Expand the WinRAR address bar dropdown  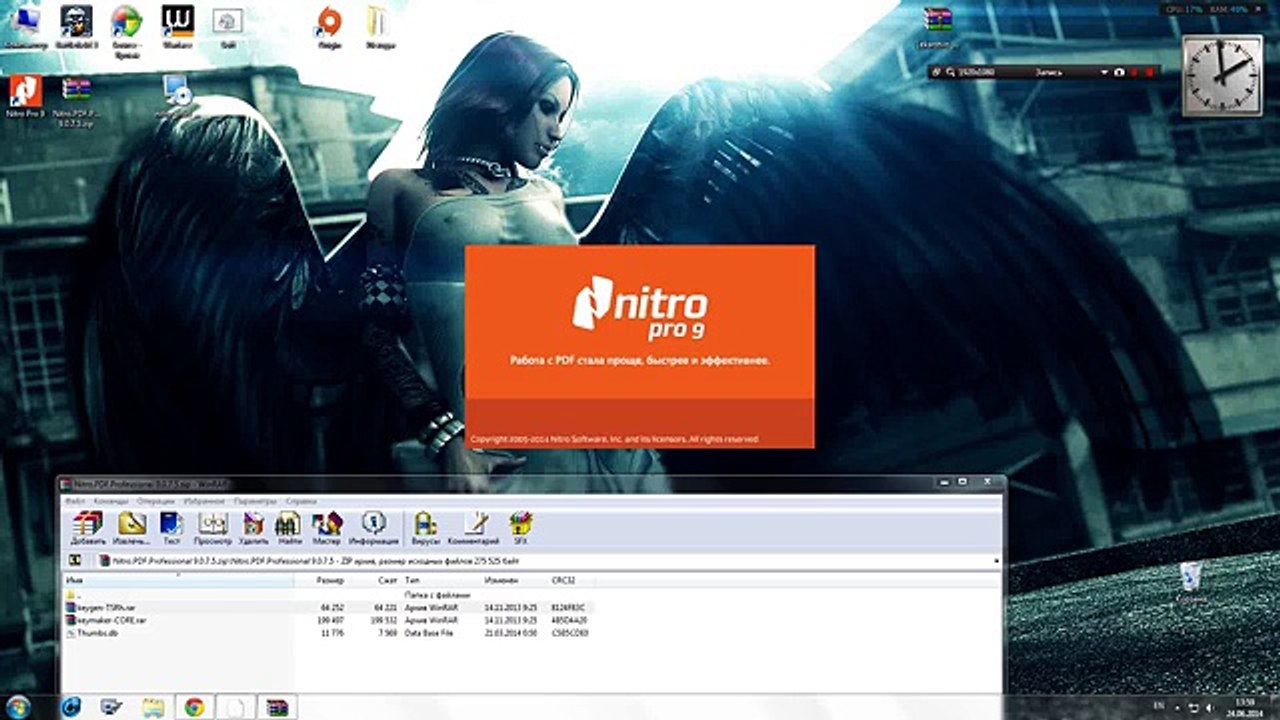(996, 561)
